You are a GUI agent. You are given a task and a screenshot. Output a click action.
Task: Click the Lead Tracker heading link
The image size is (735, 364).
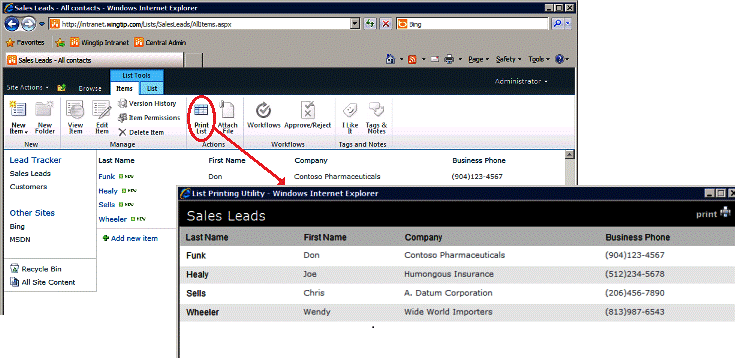(x=36, y=160)
